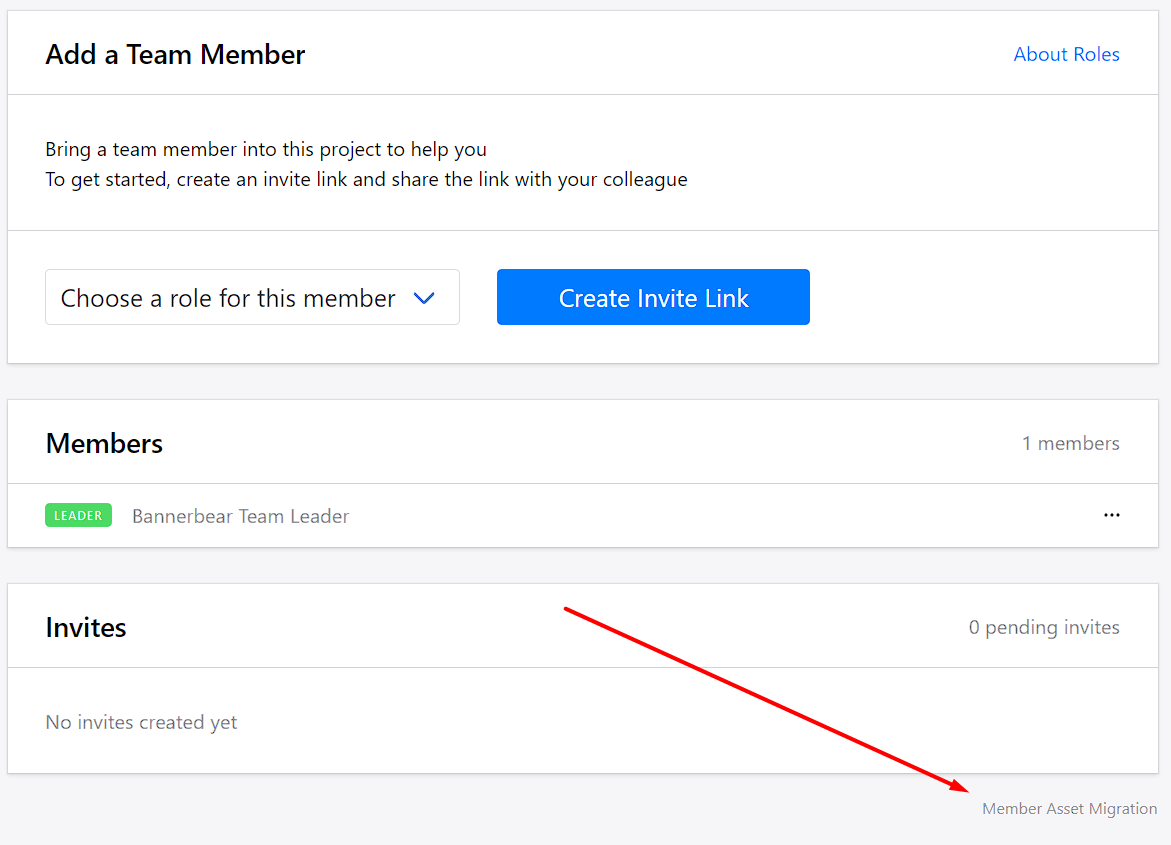Click blank area of the team leader row
This screenshot has height=845, width=1171.
(700, 516)
